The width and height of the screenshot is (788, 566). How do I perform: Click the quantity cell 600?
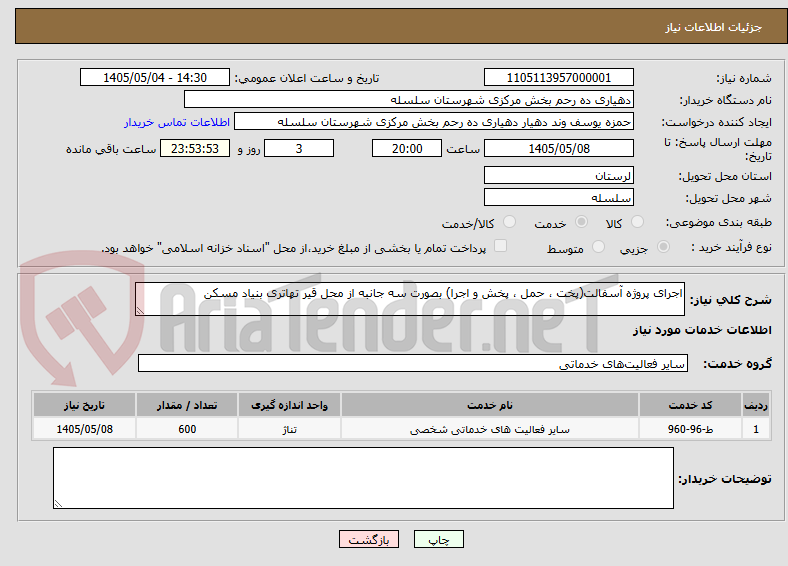187,429
